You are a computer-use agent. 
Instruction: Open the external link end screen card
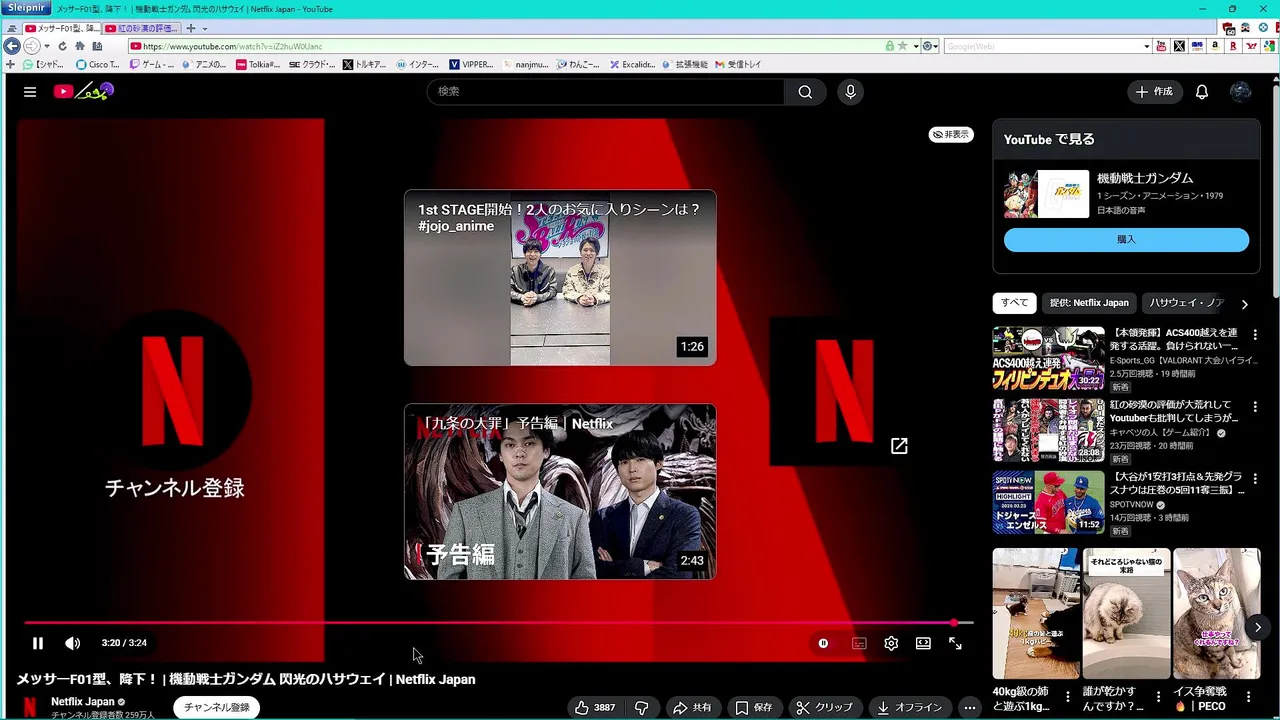point(844,392)
